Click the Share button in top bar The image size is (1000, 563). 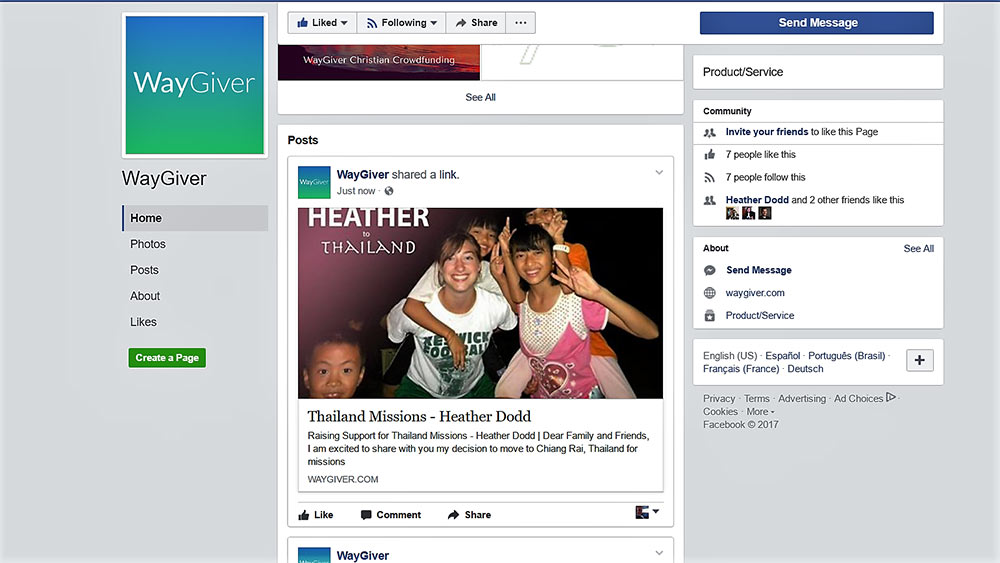(476, 23)
